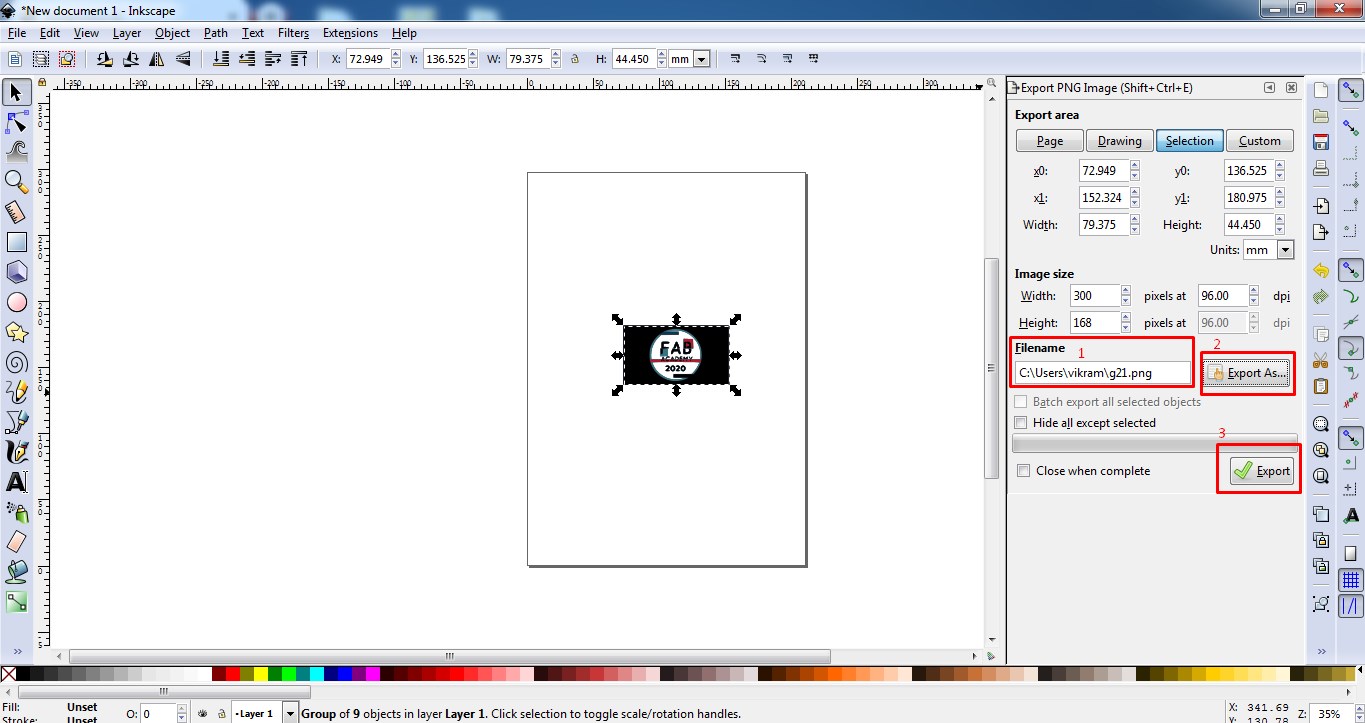Screen dimensions: 1365x723
Task: Increase opacity O: value stepper
Action: pyautogui.click(x=182, y=710)
